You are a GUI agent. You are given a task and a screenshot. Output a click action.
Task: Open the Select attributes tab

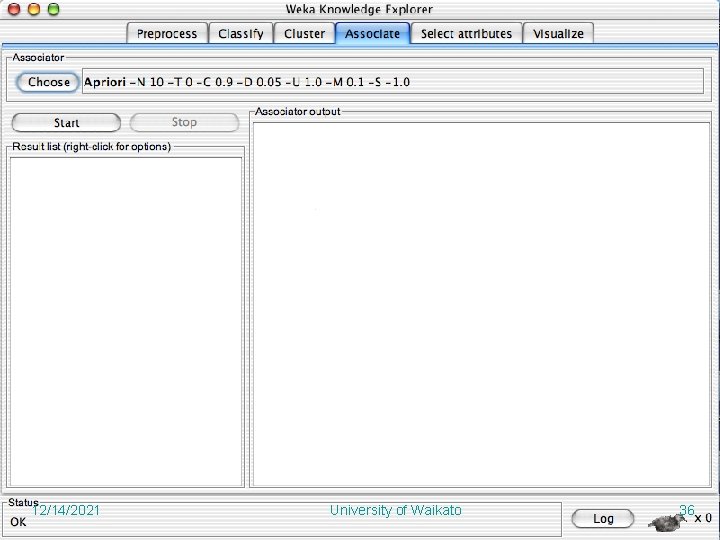[466, 34]
